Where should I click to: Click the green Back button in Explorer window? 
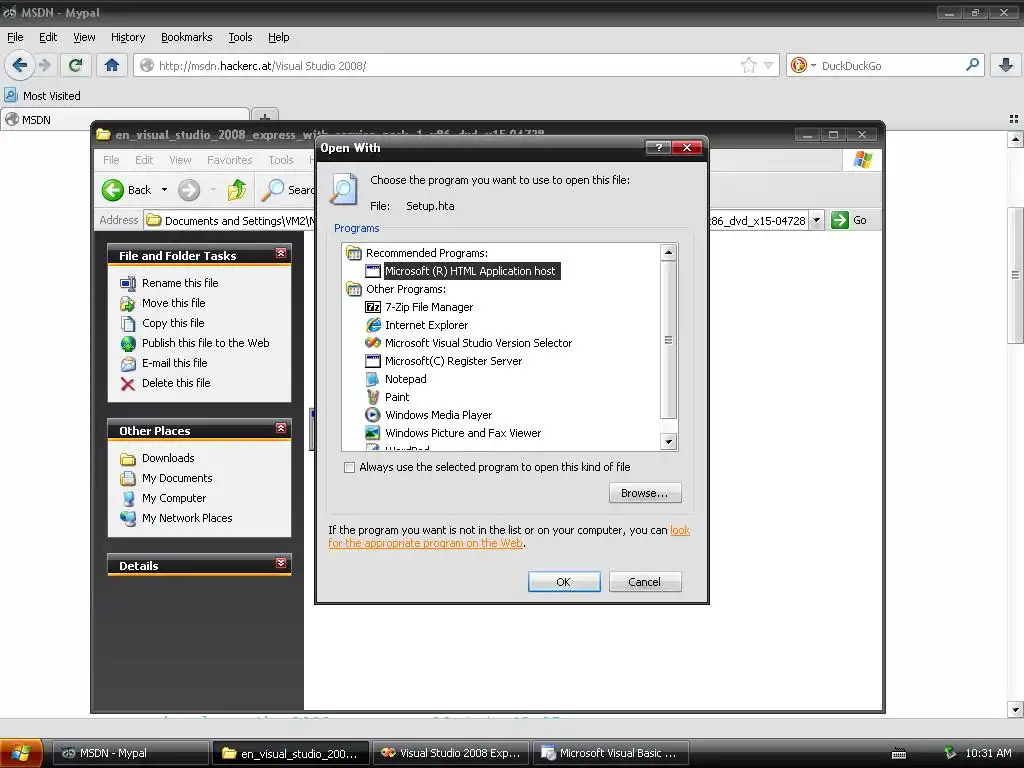tap(127, 190)
